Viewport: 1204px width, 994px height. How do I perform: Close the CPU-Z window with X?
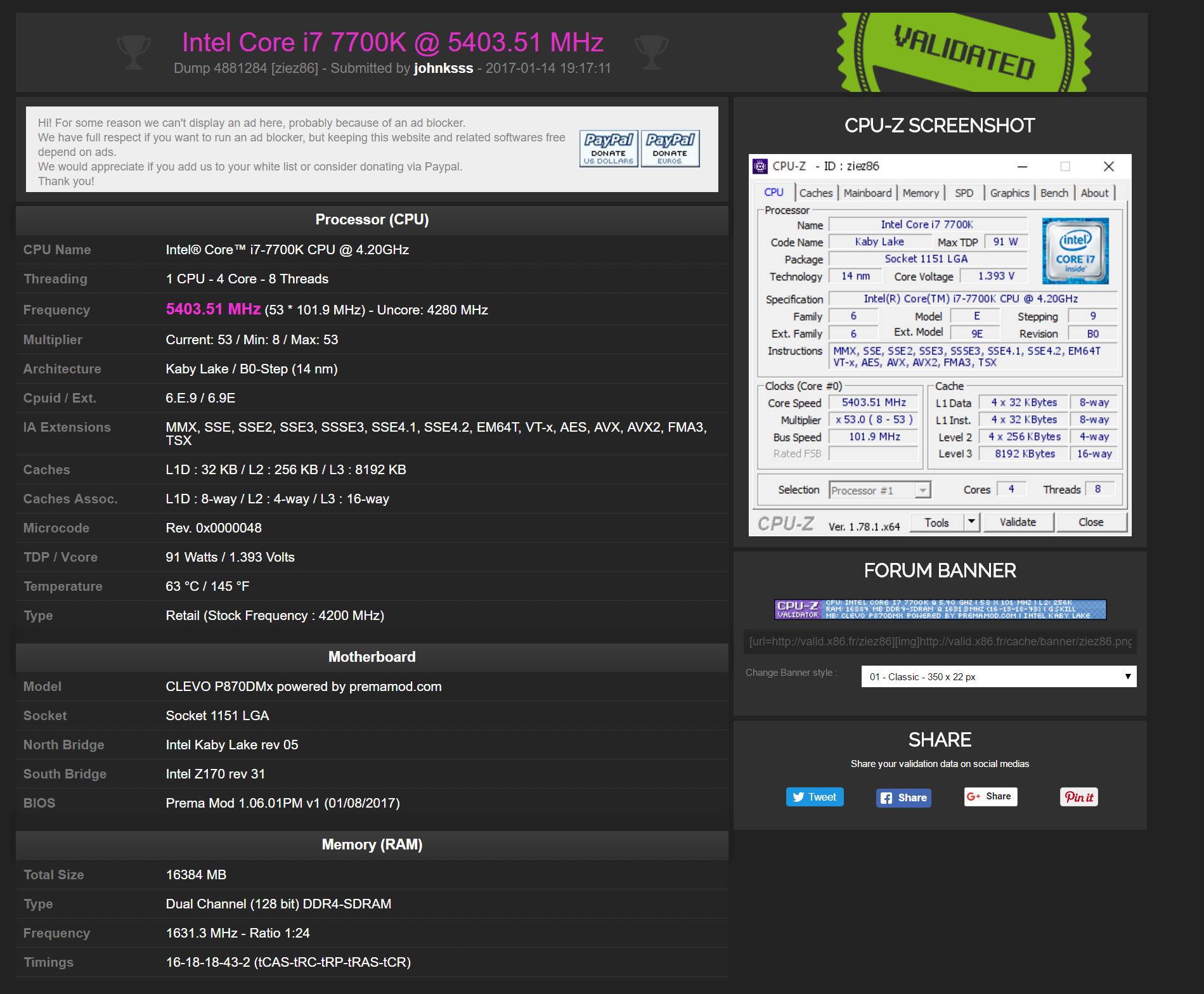1108,166
